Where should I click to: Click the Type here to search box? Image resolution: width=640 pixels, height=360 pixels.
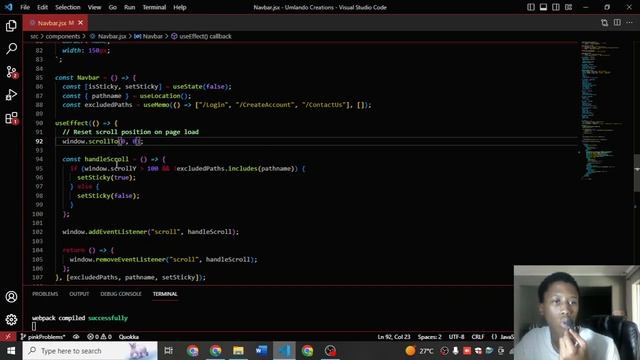[x=90, y=351]
